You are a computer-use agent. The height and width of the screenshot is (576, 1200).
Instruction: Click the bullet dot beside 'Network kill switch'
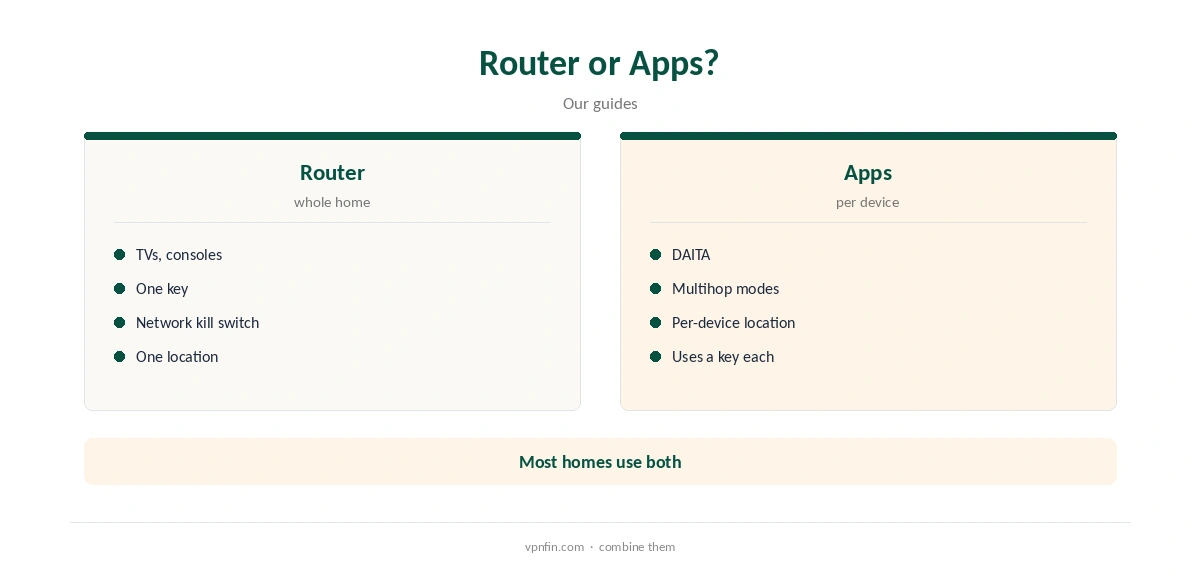click(120, 323)
